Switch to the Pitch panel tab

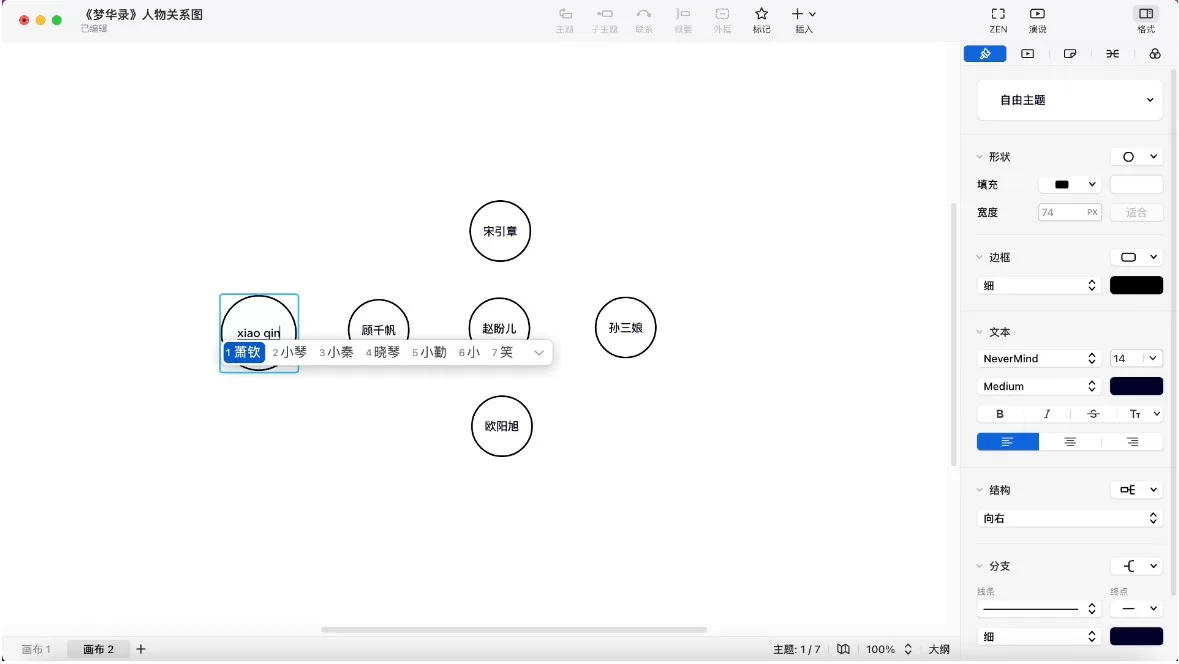[x=1027, y=53]
